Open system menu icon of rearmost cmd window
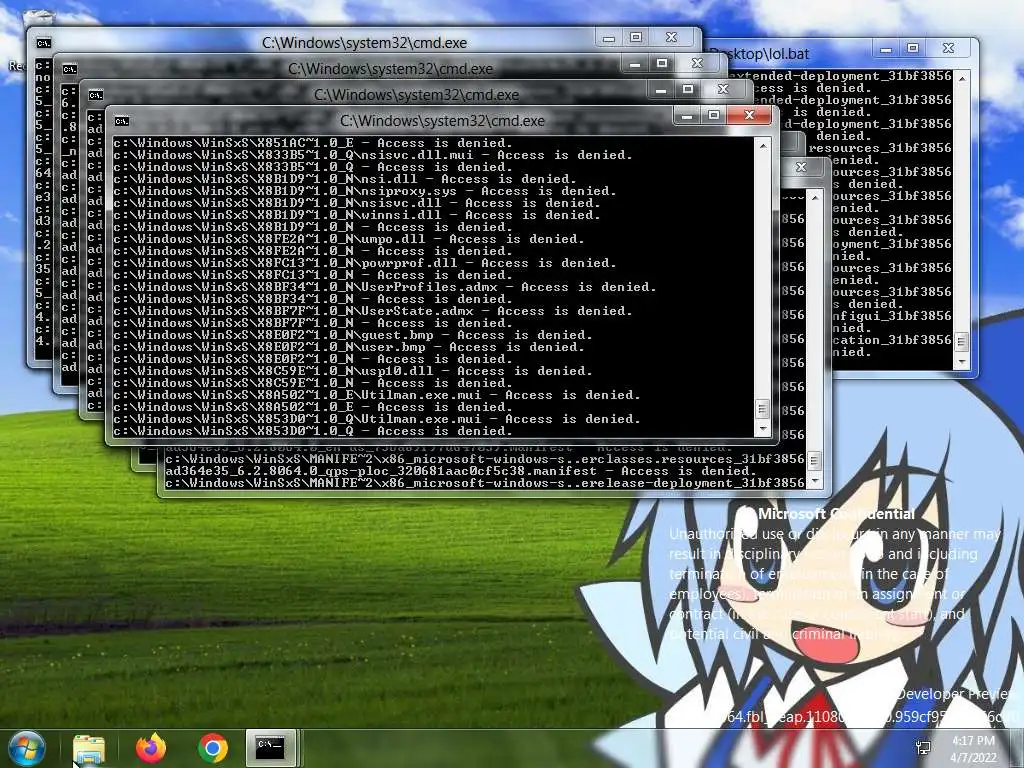The width and height of the screenshot is (1024, 768). click(x=43, y=43)
